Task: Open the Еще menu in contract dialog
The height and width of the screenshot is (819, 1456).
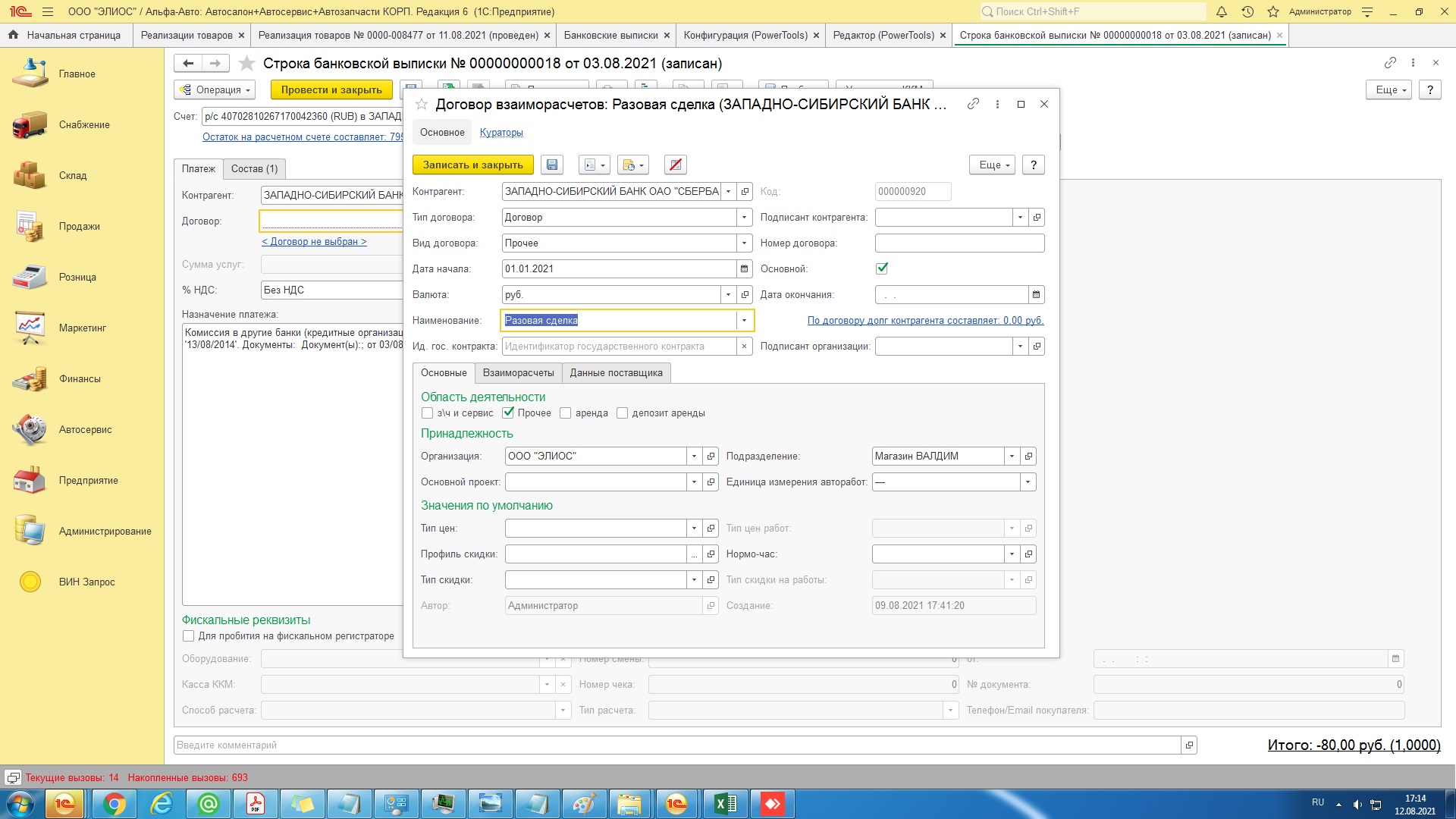Action: pyautogui.click(x=992, y=165)
